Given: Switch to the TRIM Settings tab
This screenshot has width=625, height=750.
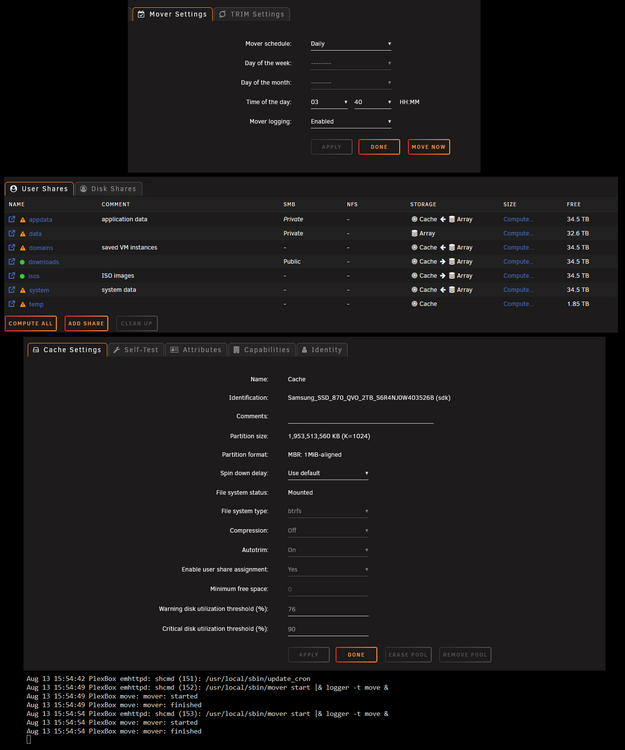Looking at the screenshot, I should click(252, 14).
